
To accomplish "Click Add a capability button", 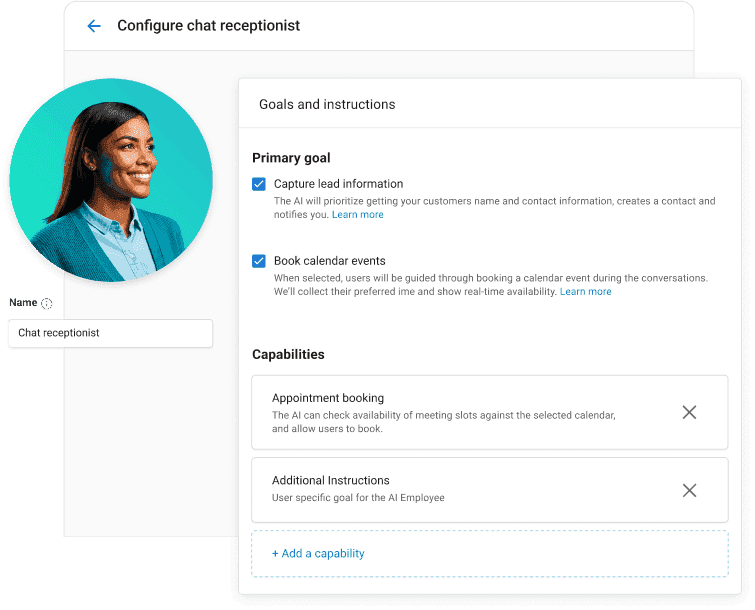I will coord(318,553).
